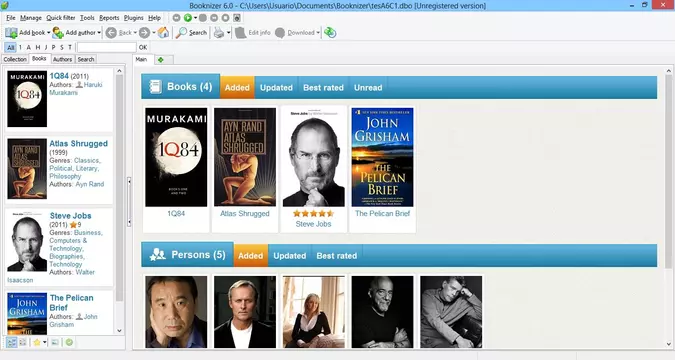Image resolution: width=675 pixels, height=360 pixels.
Task: Open the Atlas Shrugged title link
Action: pyautogui.click(x=78, y=143)
